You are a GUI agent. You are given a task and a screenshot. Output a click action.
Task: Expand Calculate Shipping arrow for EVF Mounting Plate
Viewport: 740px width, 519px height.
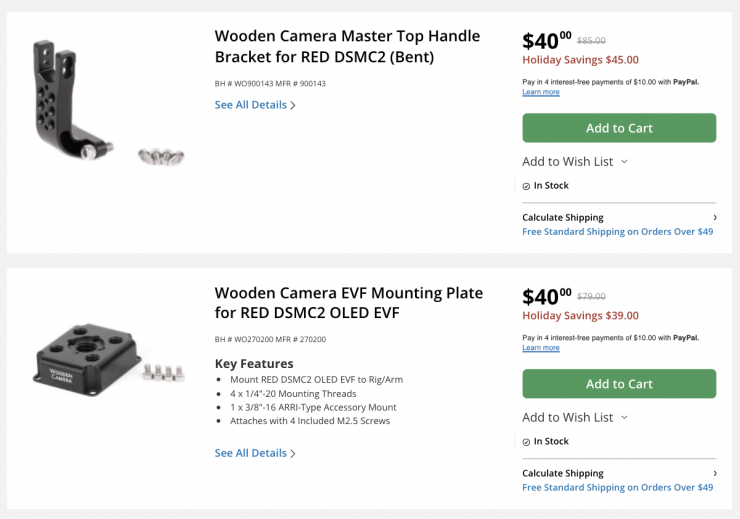click(714, 474)
